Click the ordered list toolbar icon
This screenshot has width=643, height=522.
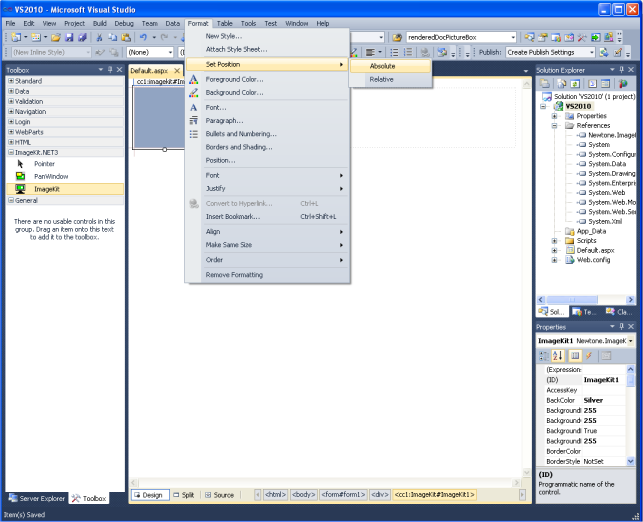[408, 52]
